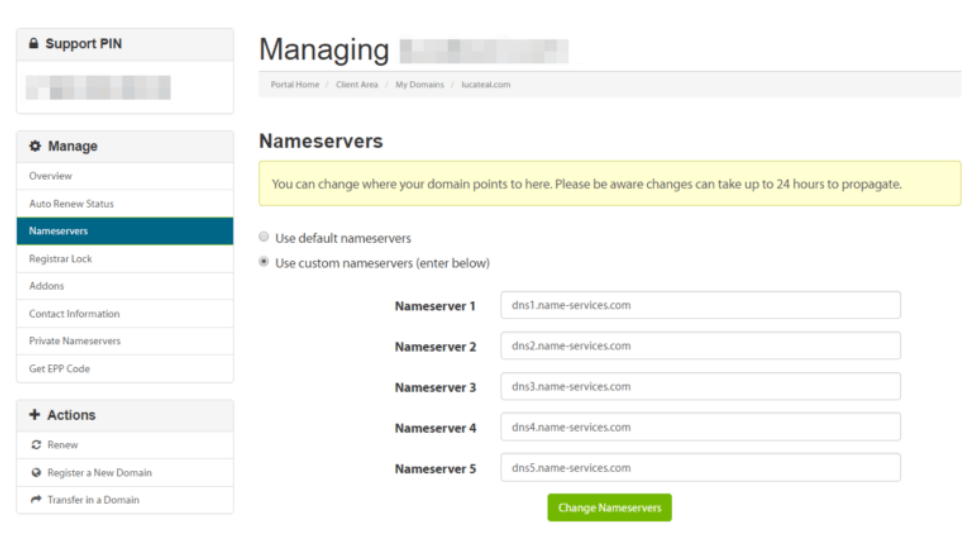
Task: Open Contact Information page
Action: pyautogui.click(x=125, y=314)
